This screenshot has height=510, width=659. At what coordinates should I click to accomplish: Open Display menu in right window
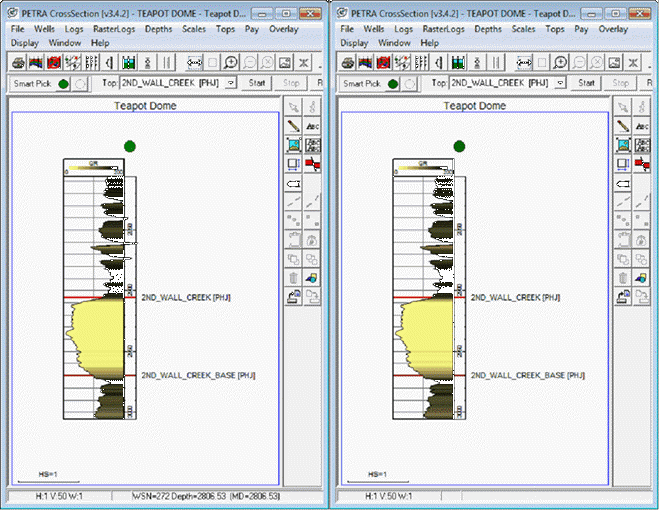pos(354,43)
